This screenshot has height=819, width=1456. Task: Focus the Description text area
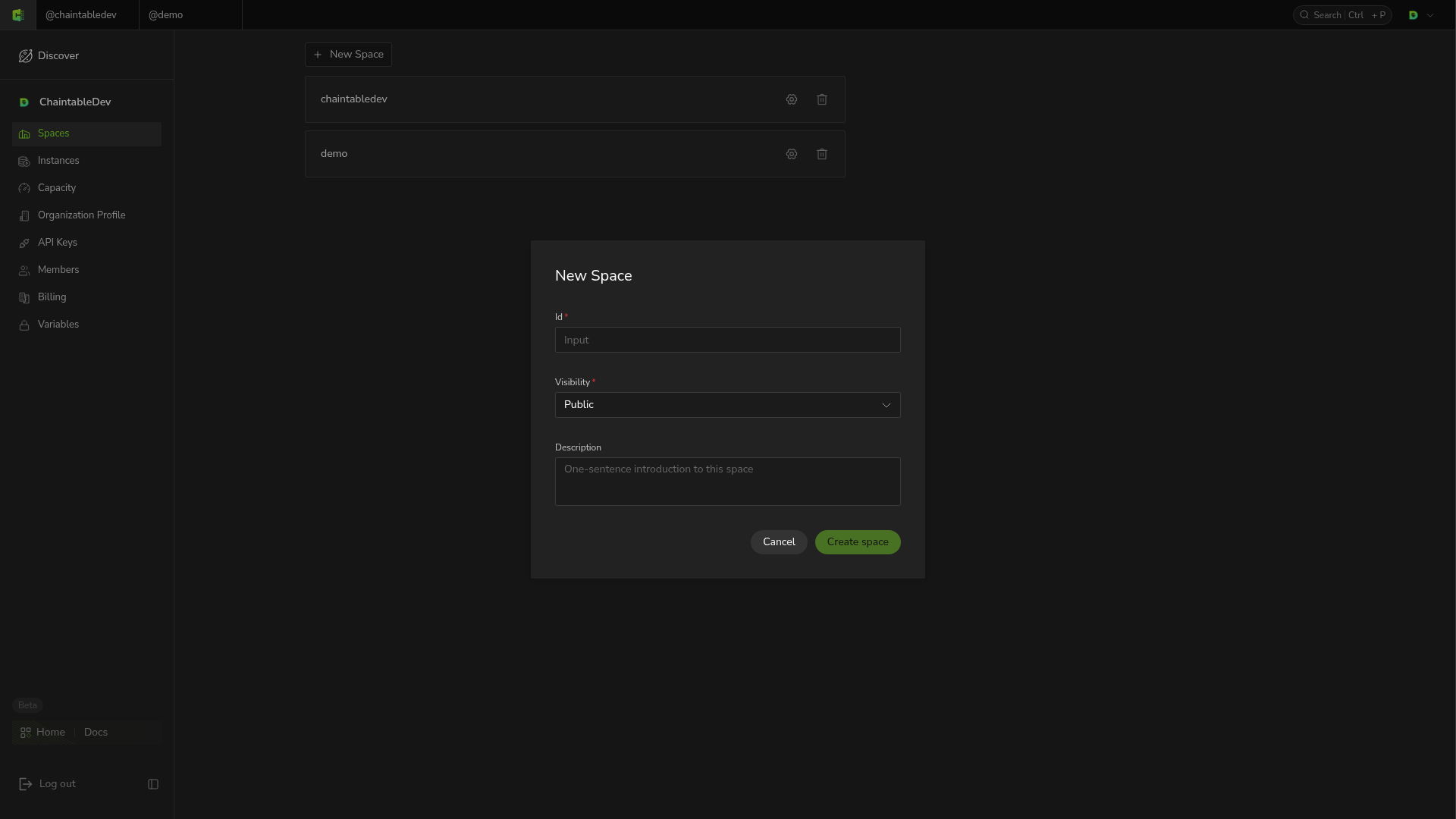(728, 482)
